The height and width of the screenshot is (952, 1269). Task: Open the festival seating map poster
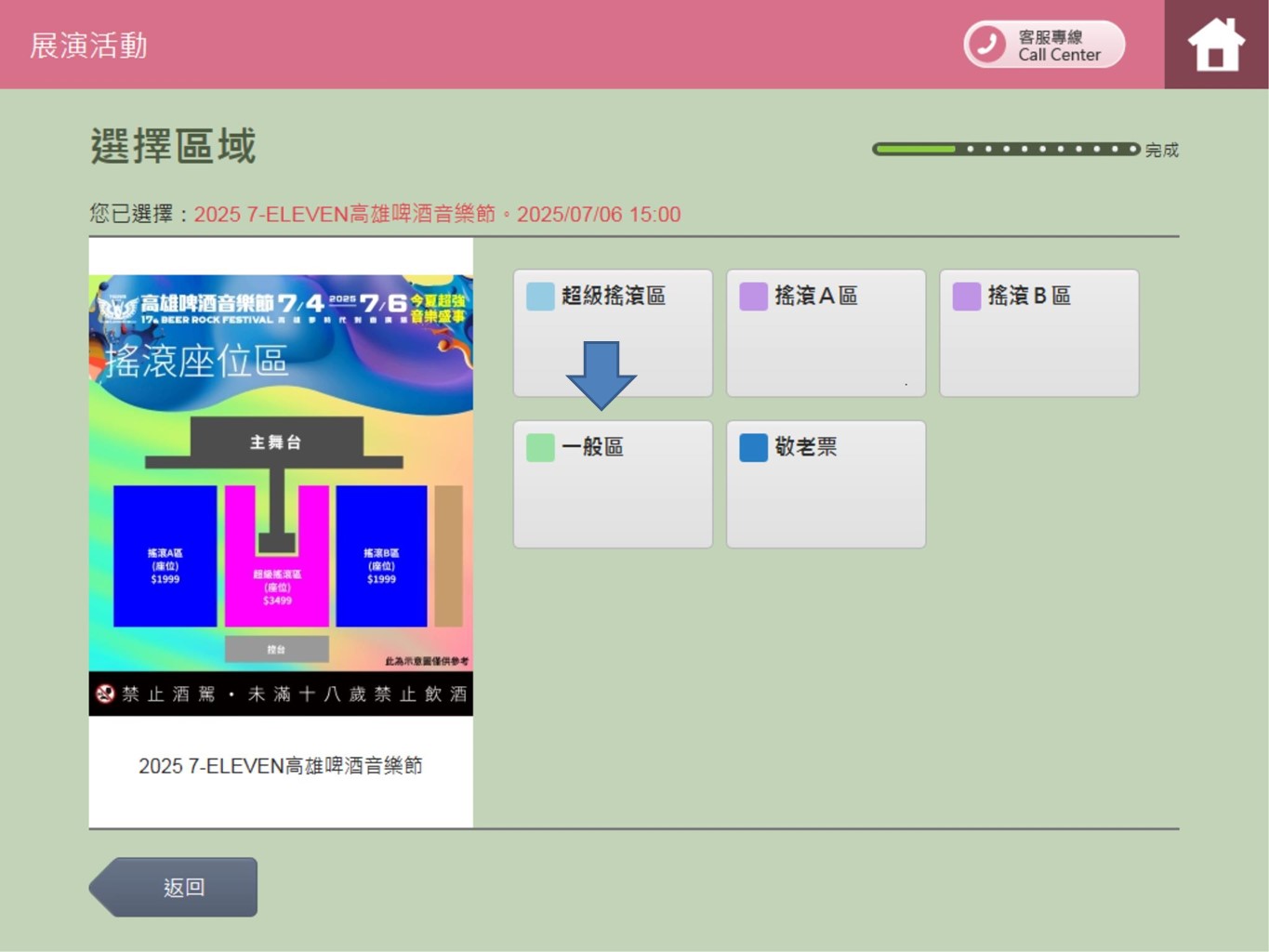(x=281, y=495)
